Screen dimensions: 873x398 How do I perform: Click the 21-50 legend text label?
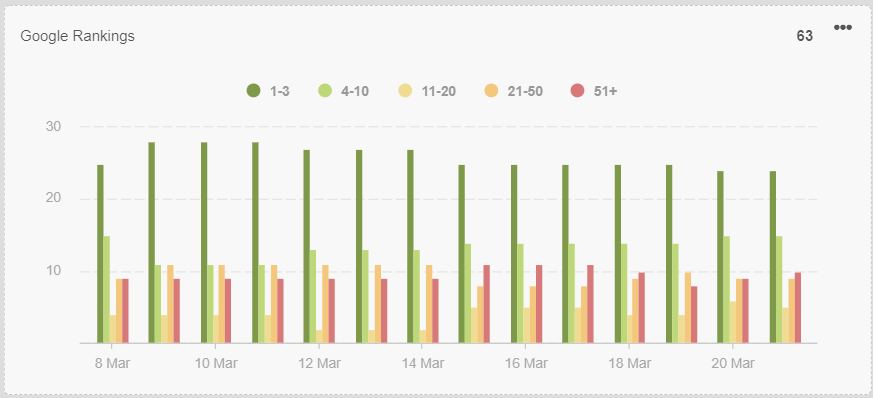(x=525, y=91)
